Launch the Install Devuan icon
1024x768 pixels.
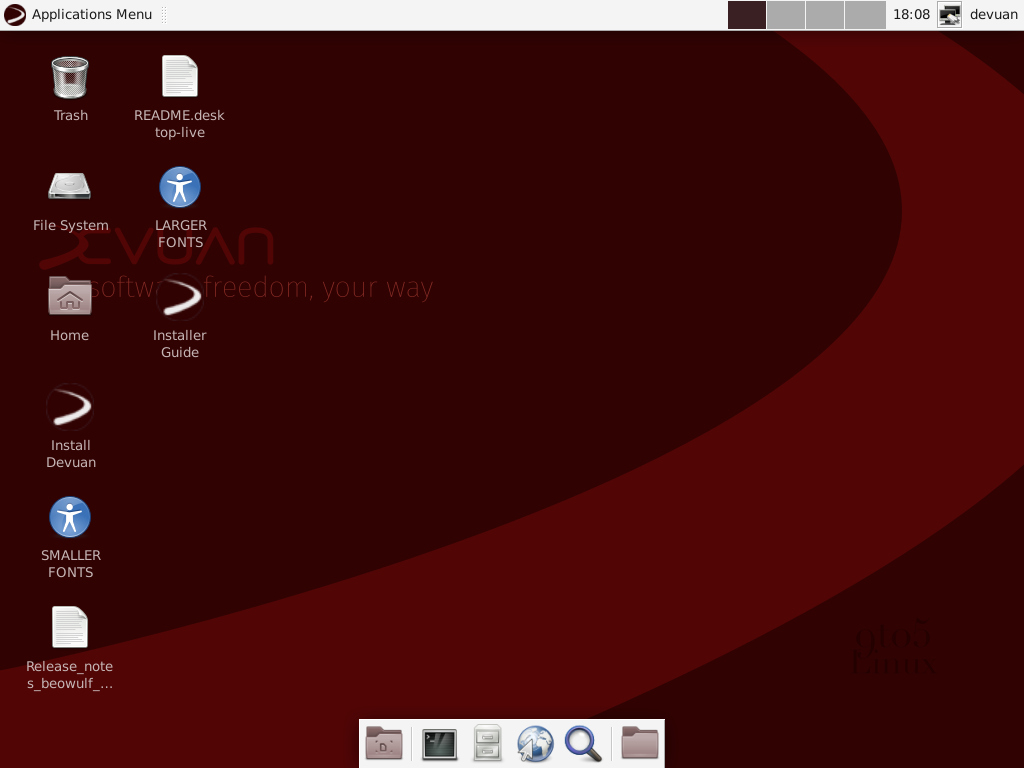coord(70,407)
